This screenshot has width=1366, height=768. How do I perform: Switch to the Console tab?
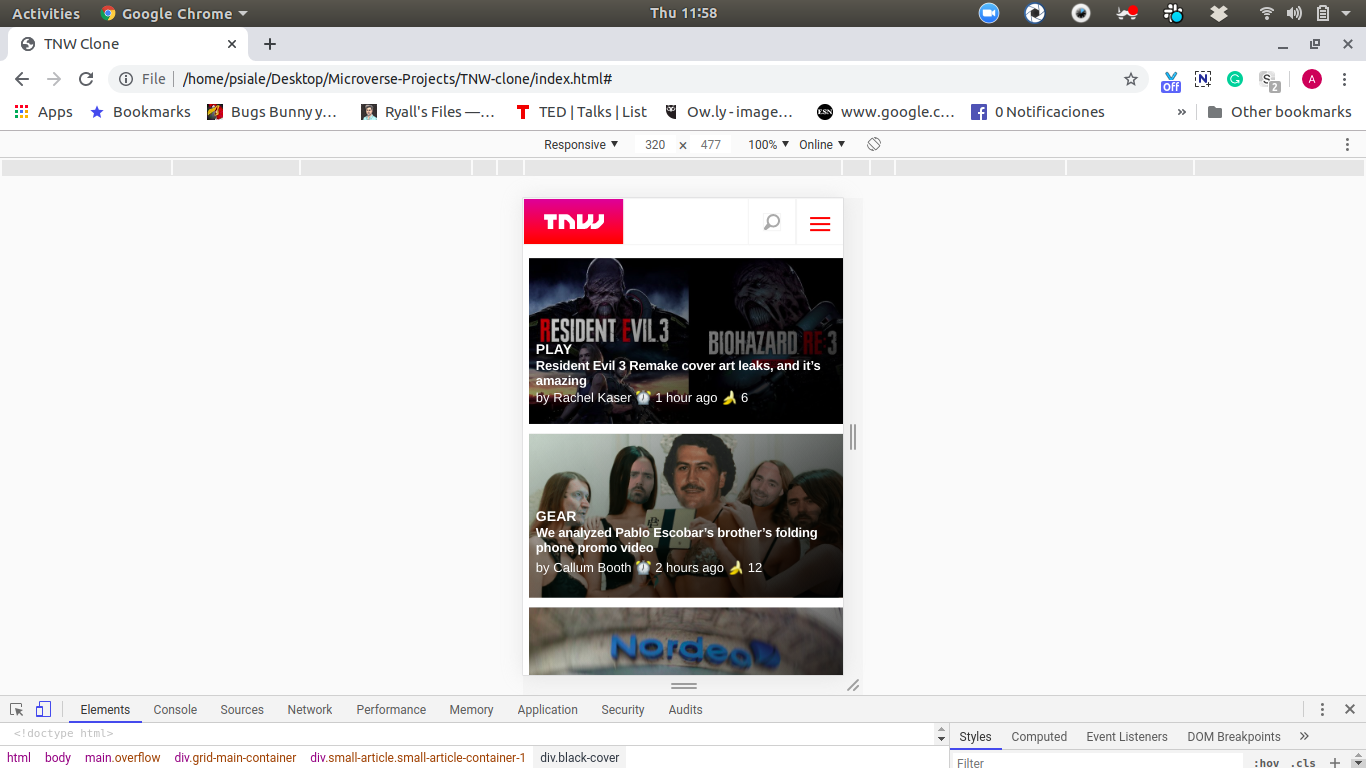[x=175, y=709]
